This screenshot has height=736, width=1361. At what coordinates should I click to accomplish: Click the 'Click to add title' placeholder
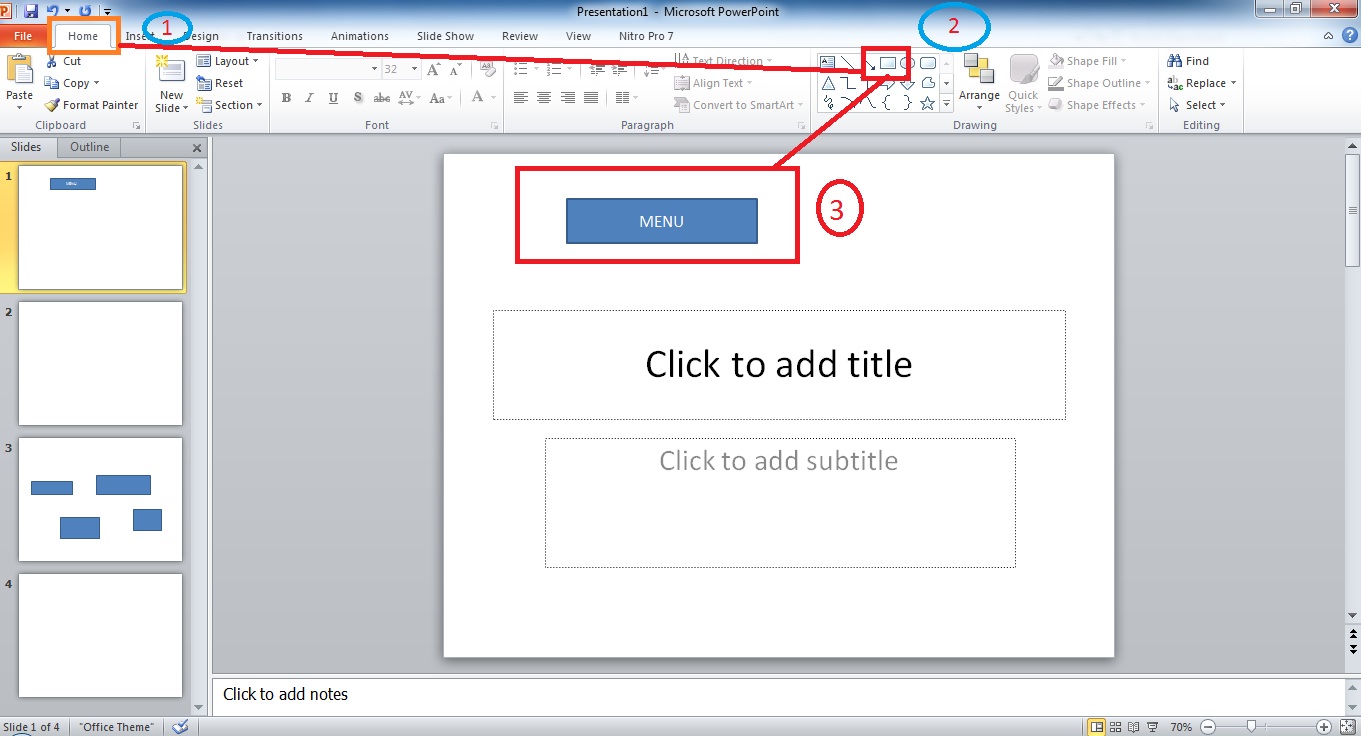[779, 364]
